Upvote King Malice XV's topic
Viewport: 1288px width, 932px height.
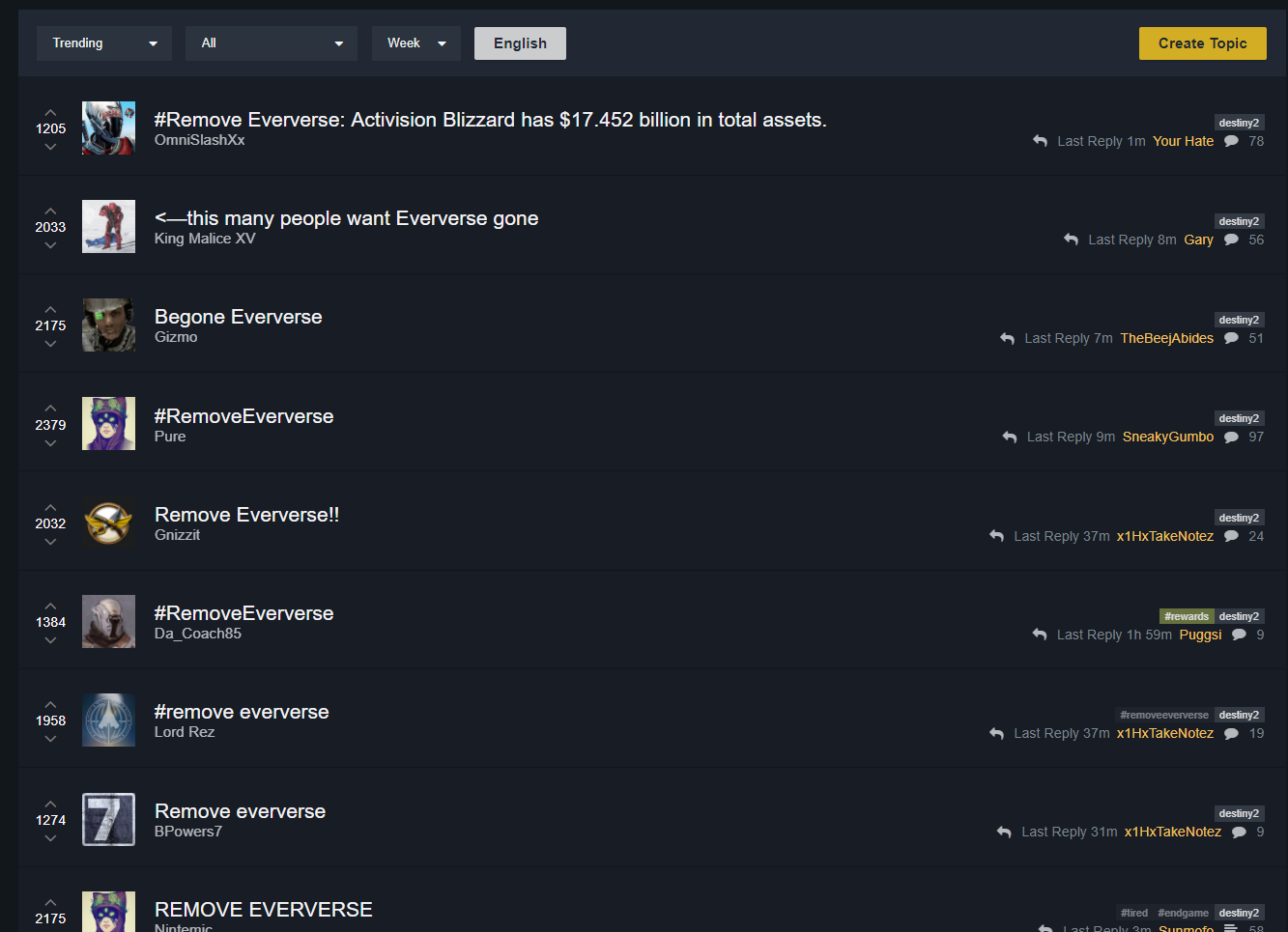50,211
